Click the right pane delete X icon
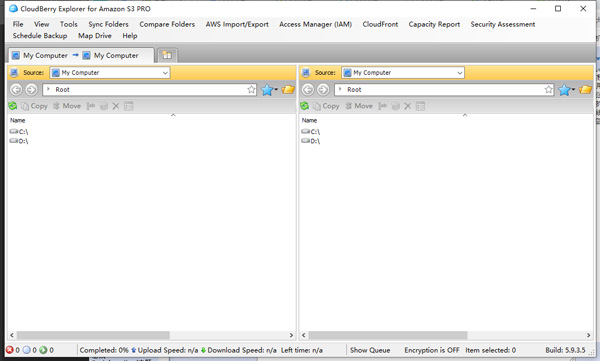Image resolution: width=600 pixels, height=361 pixels. [408, 106]
